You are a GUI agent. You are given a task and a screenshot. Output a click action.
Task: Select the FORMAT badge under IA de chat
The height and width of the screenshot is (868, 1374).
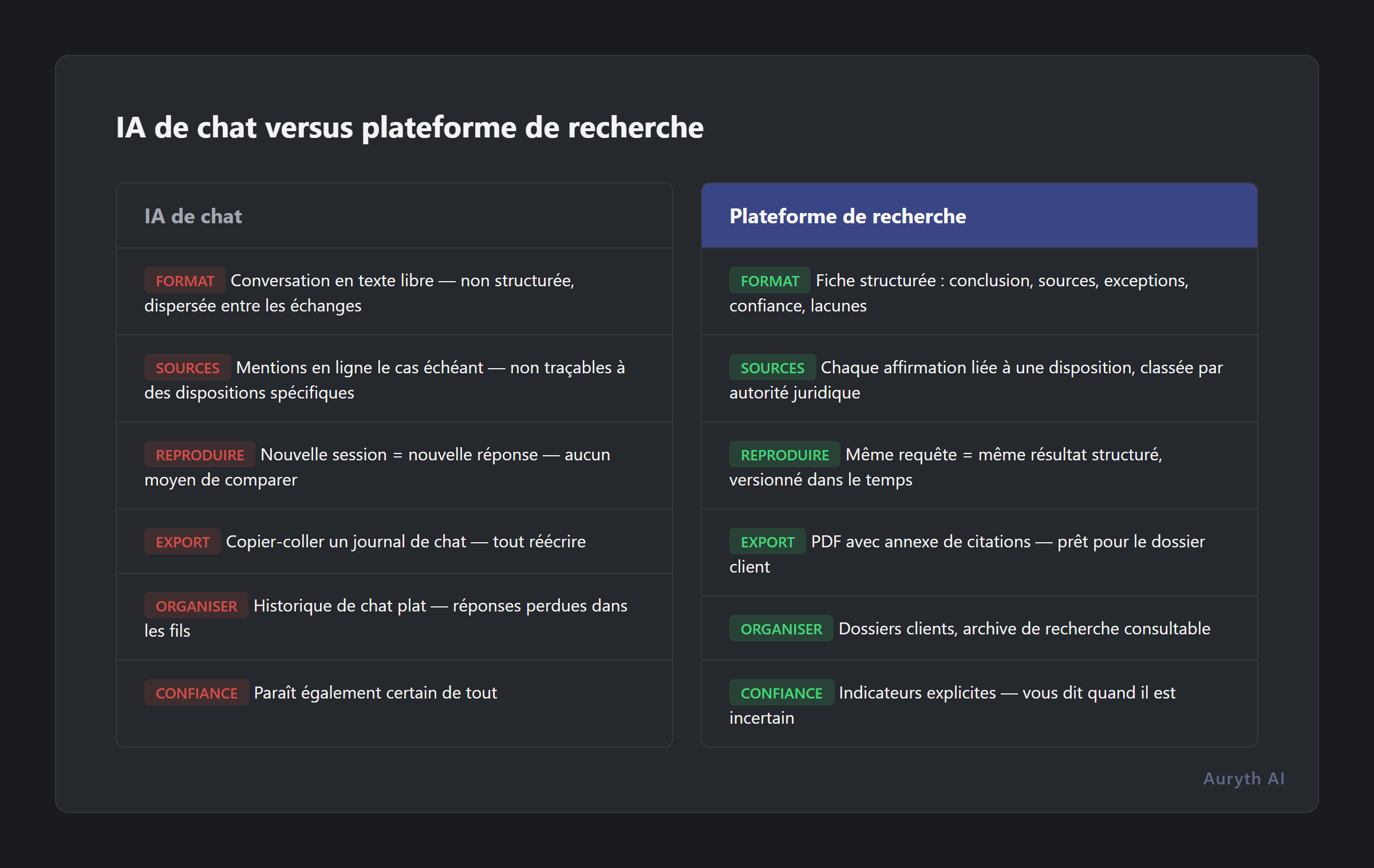(x=184, y=281)
